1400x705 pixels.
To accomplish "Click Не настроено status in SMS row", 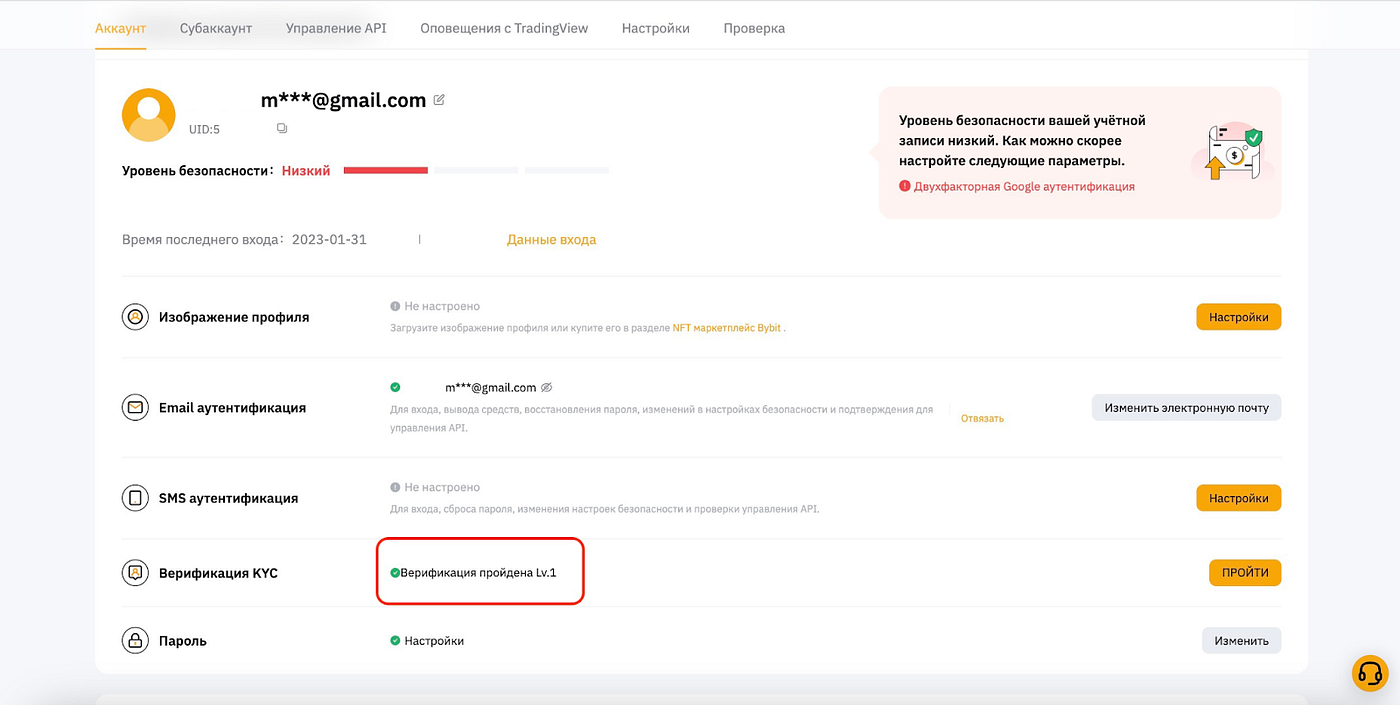I will click(442, 487).
